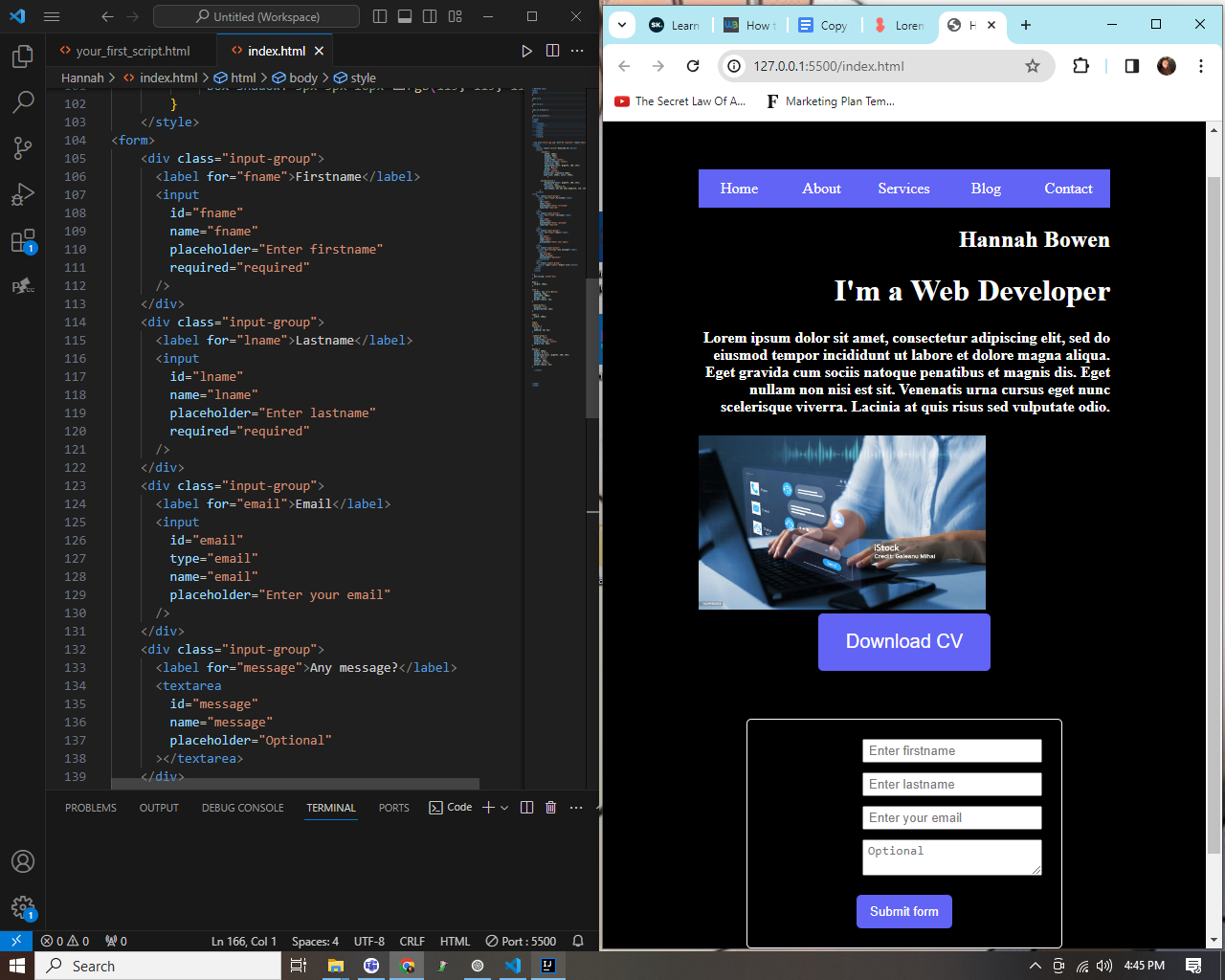Screen dimensions: 1225x980
Task: Click the style breadcrumb item
Action: pos(355,78)
